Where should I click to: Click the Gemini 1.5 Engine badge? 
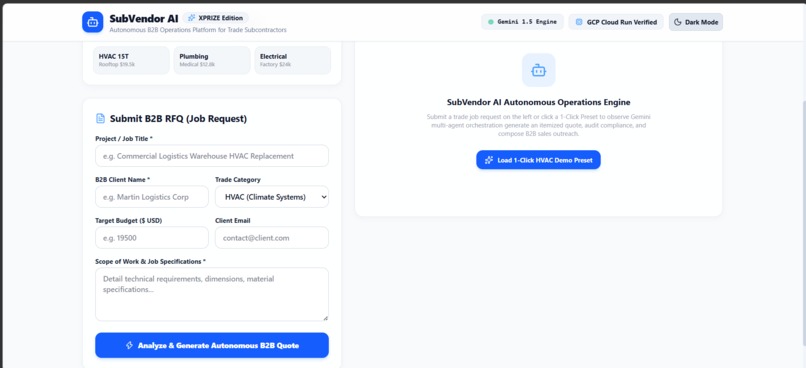click(x=522, y=22)
